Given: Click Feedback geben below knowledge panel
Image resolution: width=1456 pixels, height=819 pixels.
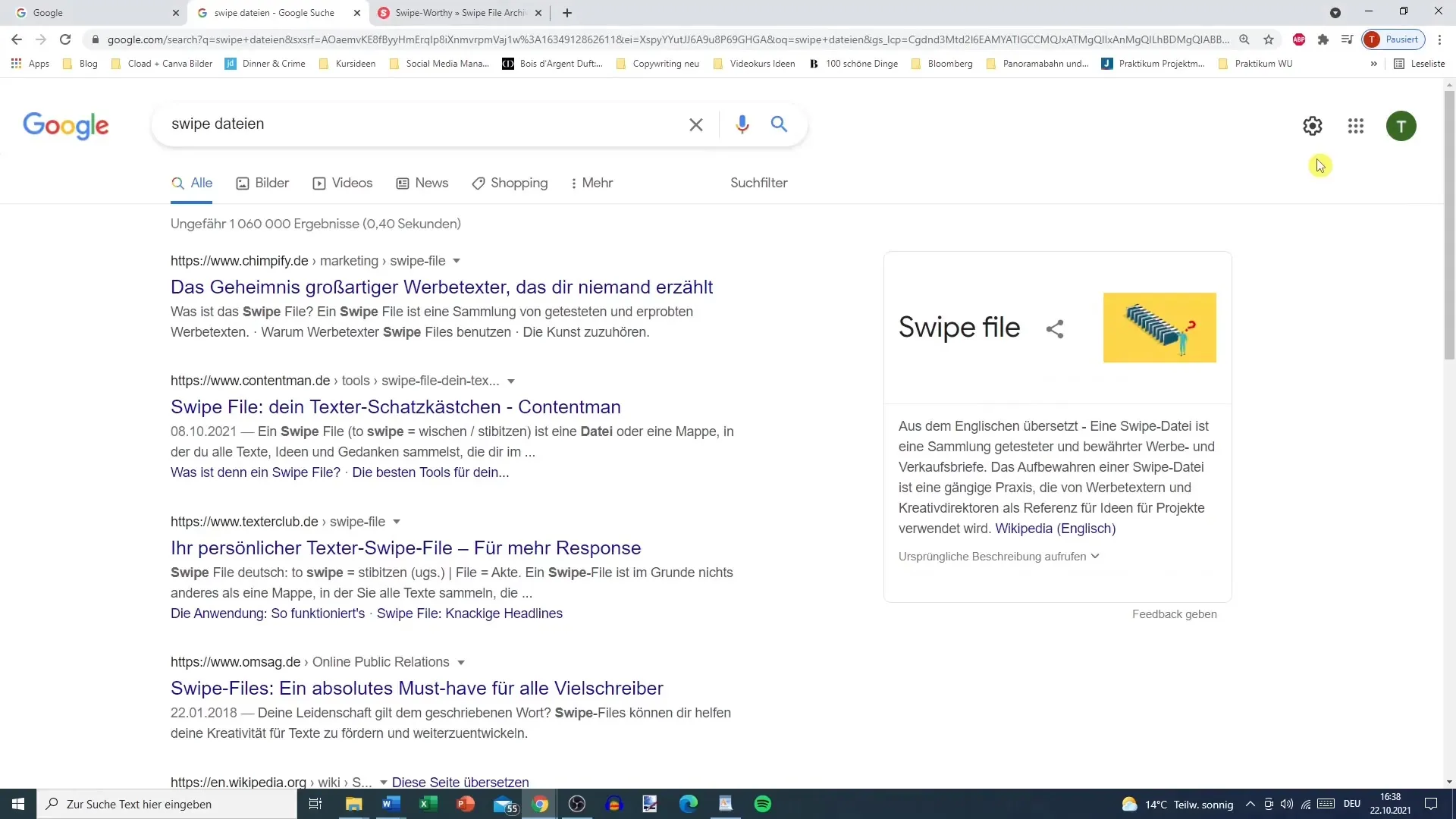Looking at the screenshot, I should coord(1174,614).
